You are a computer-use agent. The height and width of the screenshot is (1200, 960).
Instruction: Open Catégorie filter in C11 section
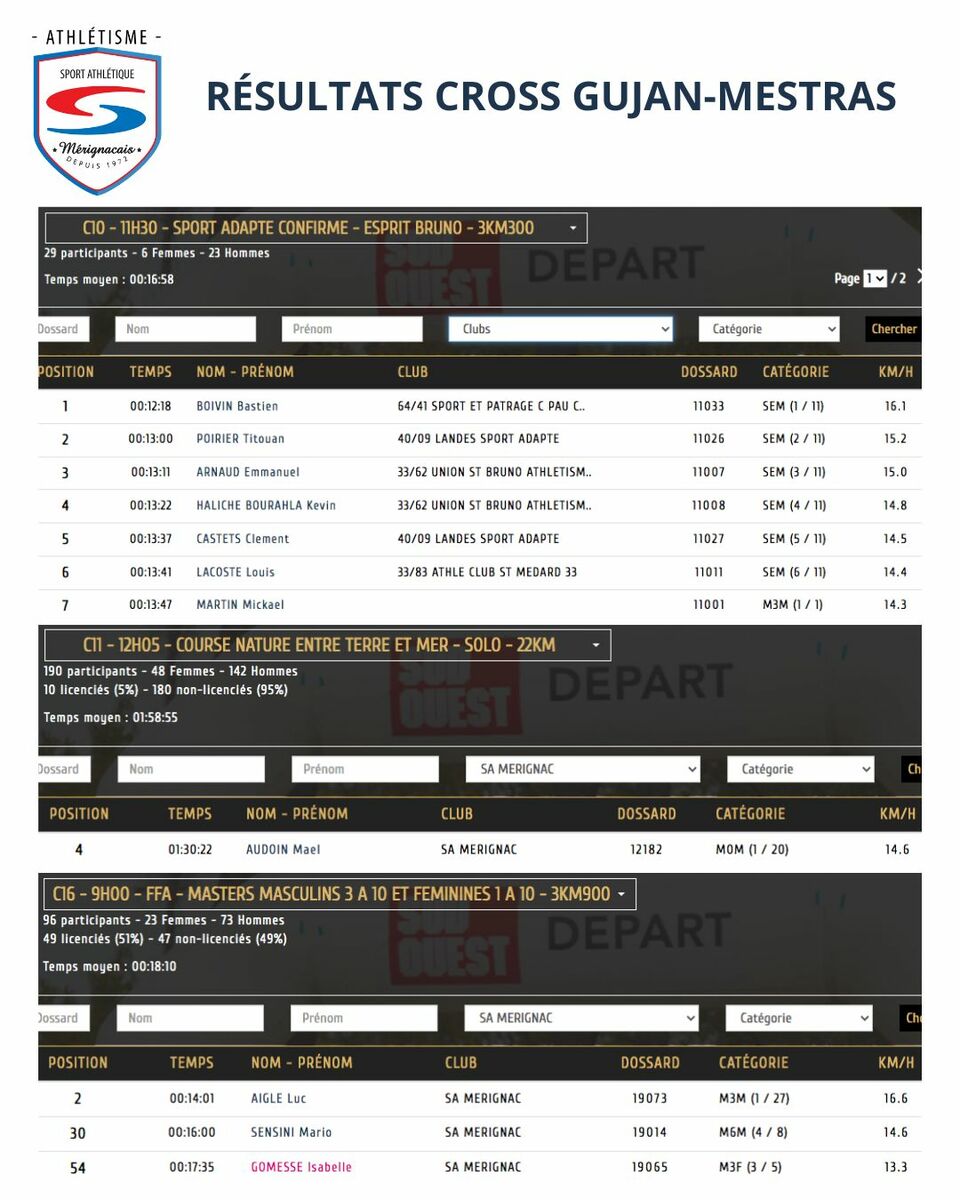800,769
